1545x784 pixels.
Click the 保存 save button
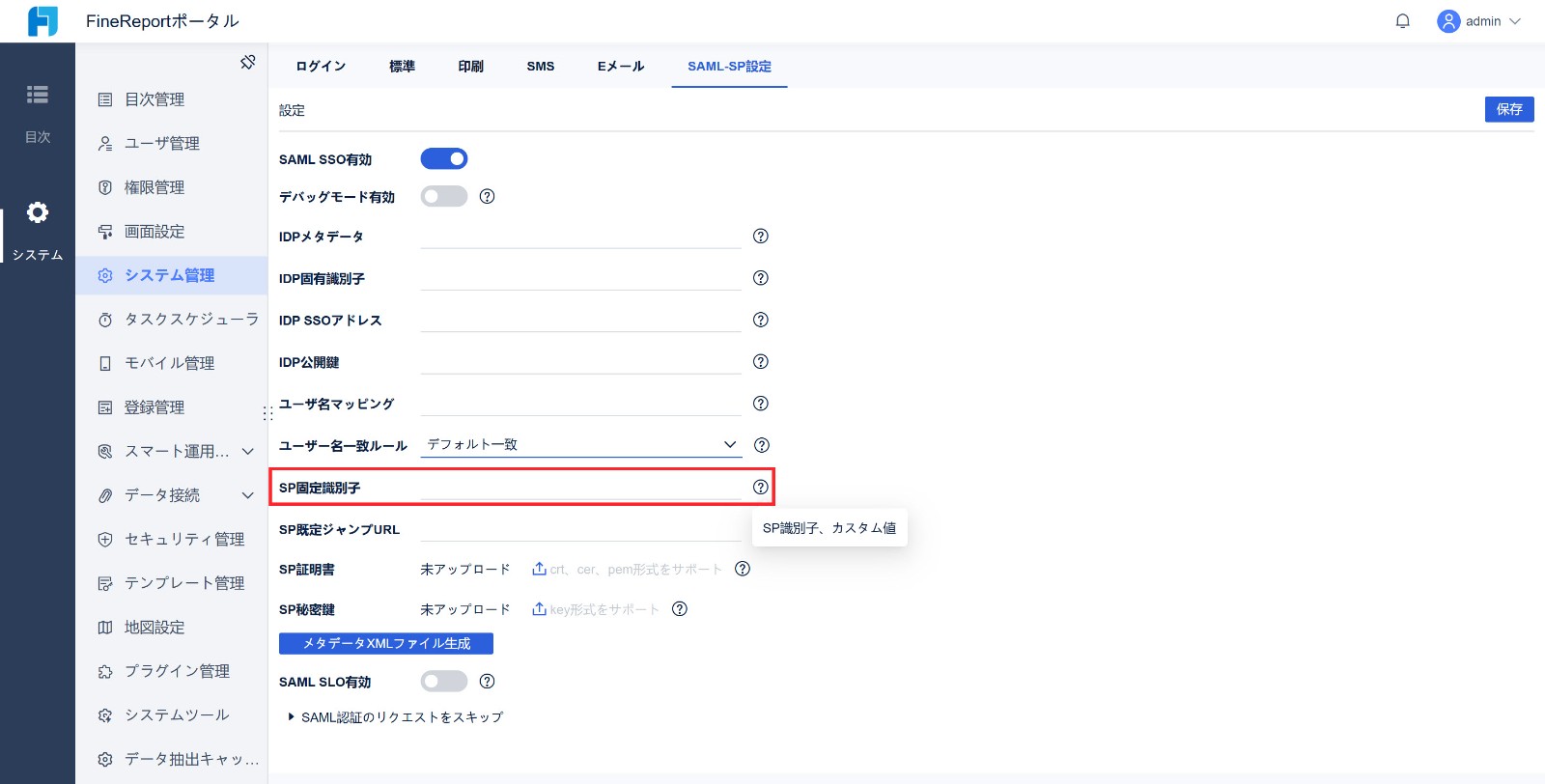[x=1508, y=110]
